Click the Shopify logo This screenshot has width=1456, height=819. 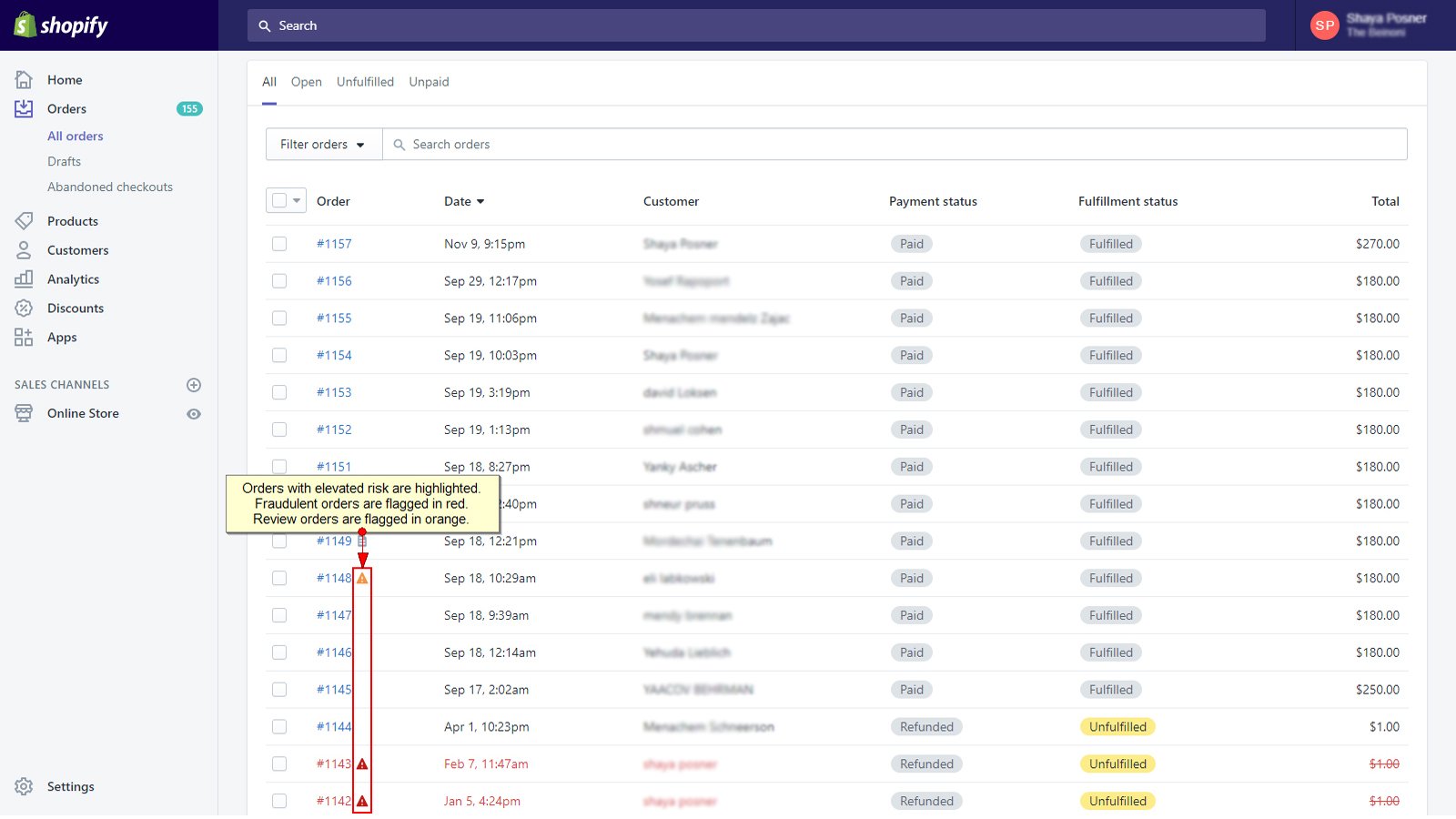[61, 25]
